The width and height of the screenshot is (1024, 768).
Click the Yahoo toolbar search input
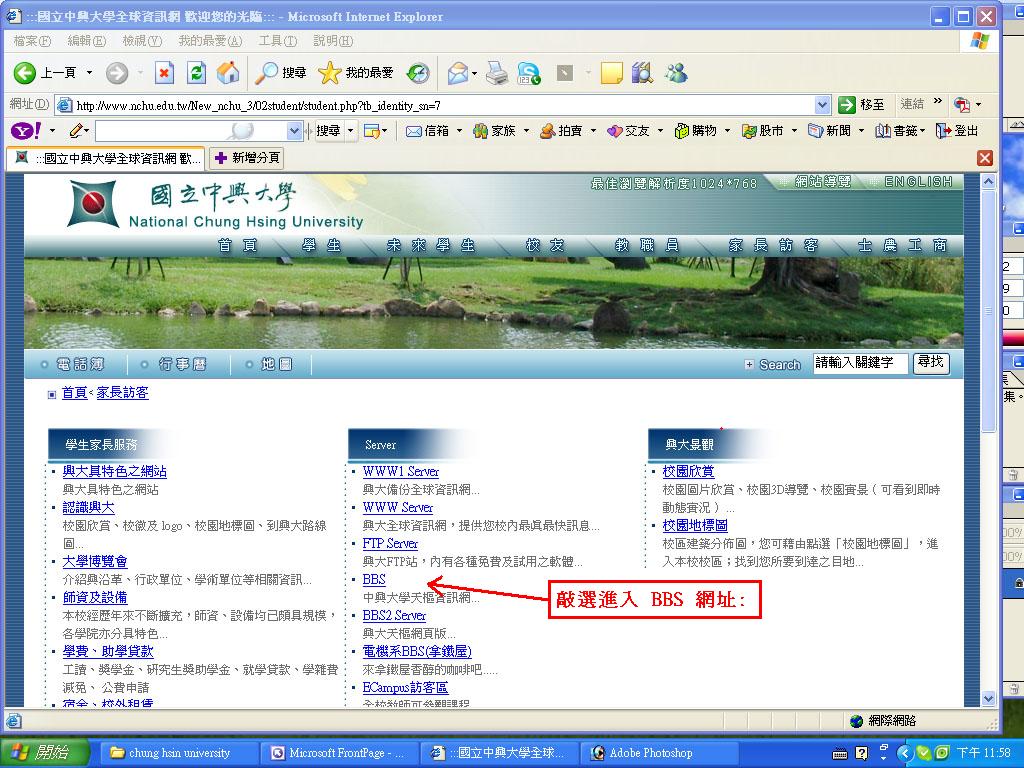[191, 131]
